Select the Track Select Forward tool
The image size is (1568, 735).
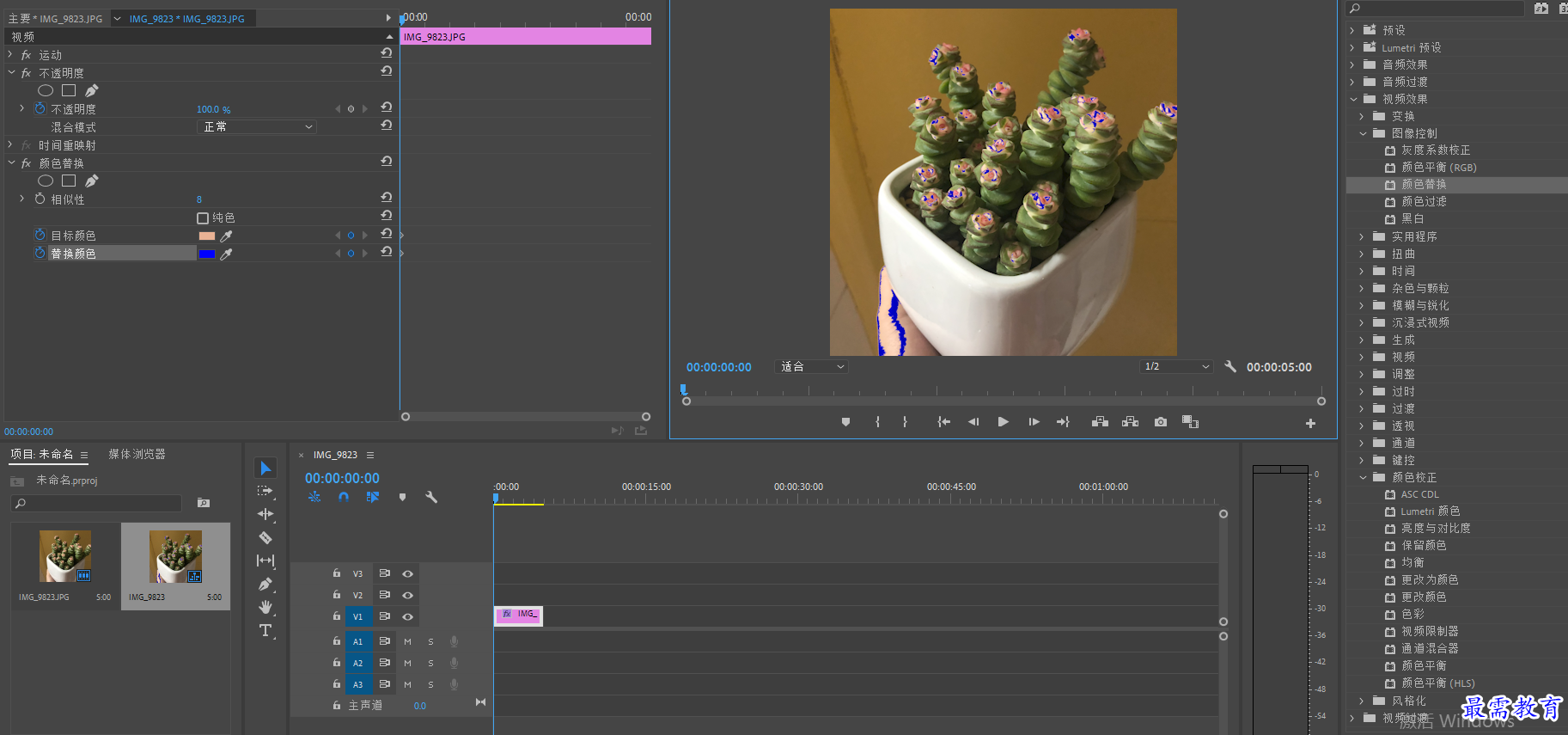tap(265, 491)
